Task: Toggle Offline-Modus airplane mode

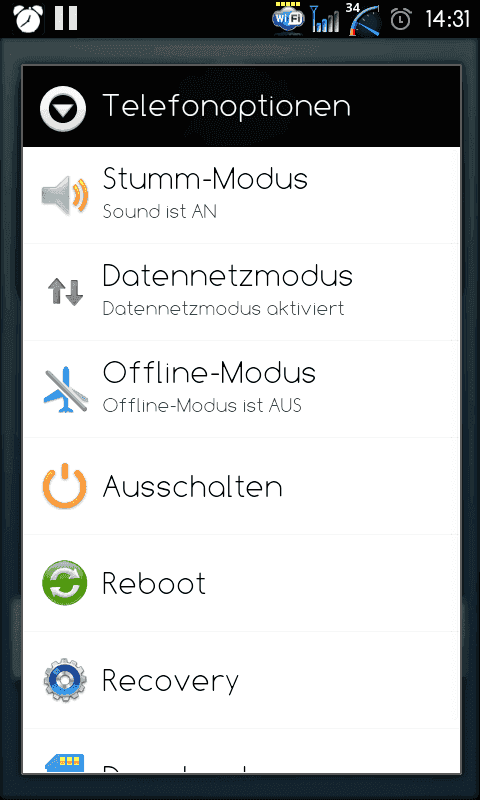Action: [241, 389]
